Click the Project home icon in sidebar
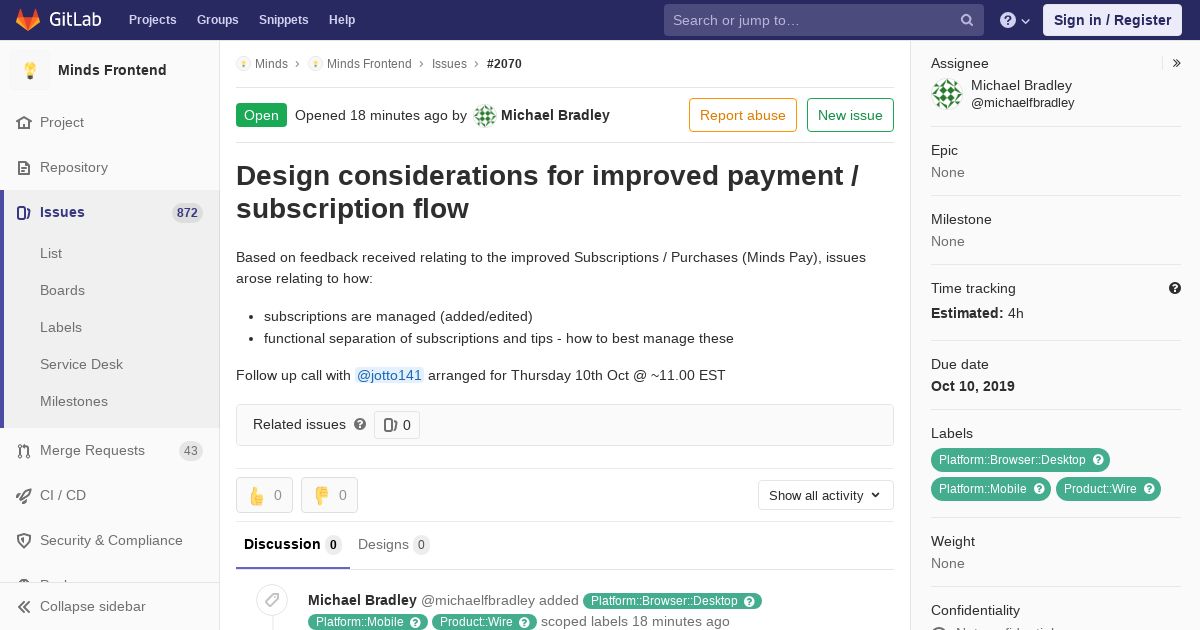The width and height of the screenshot is (1200, 630). (24, 123)
